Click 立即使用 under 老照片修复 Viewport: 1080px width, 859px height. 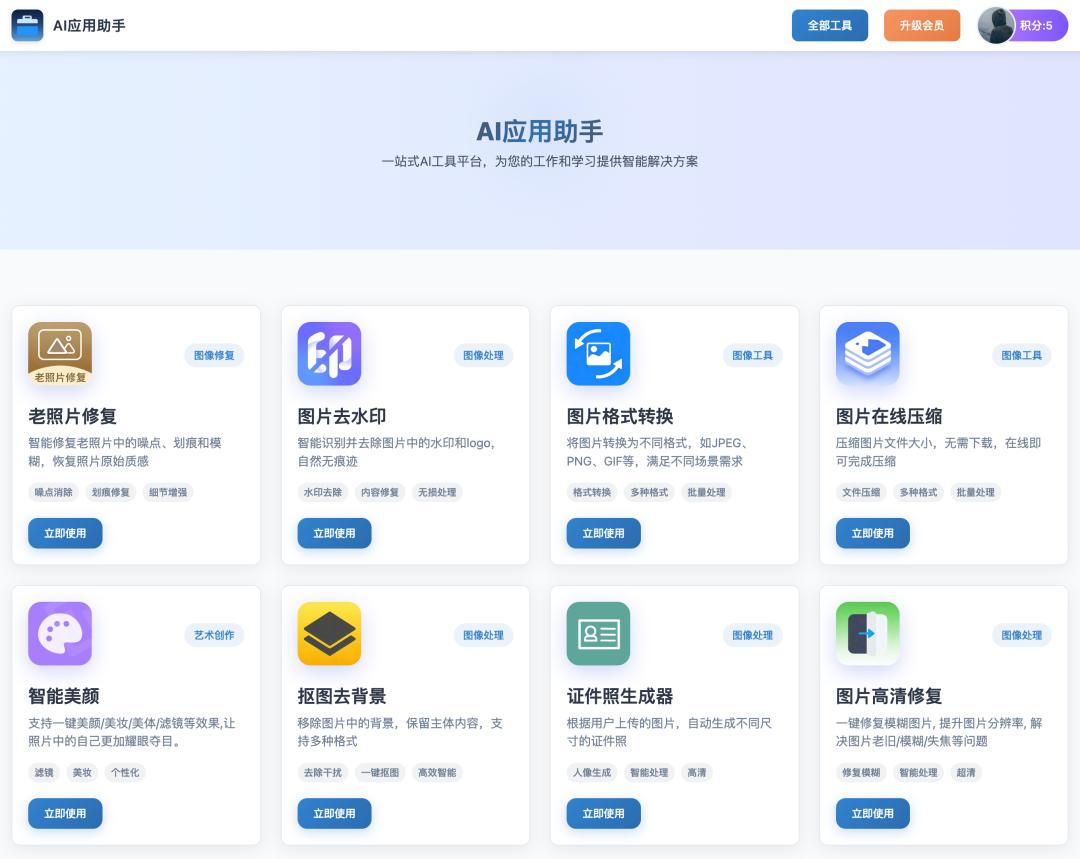[65, 533]
